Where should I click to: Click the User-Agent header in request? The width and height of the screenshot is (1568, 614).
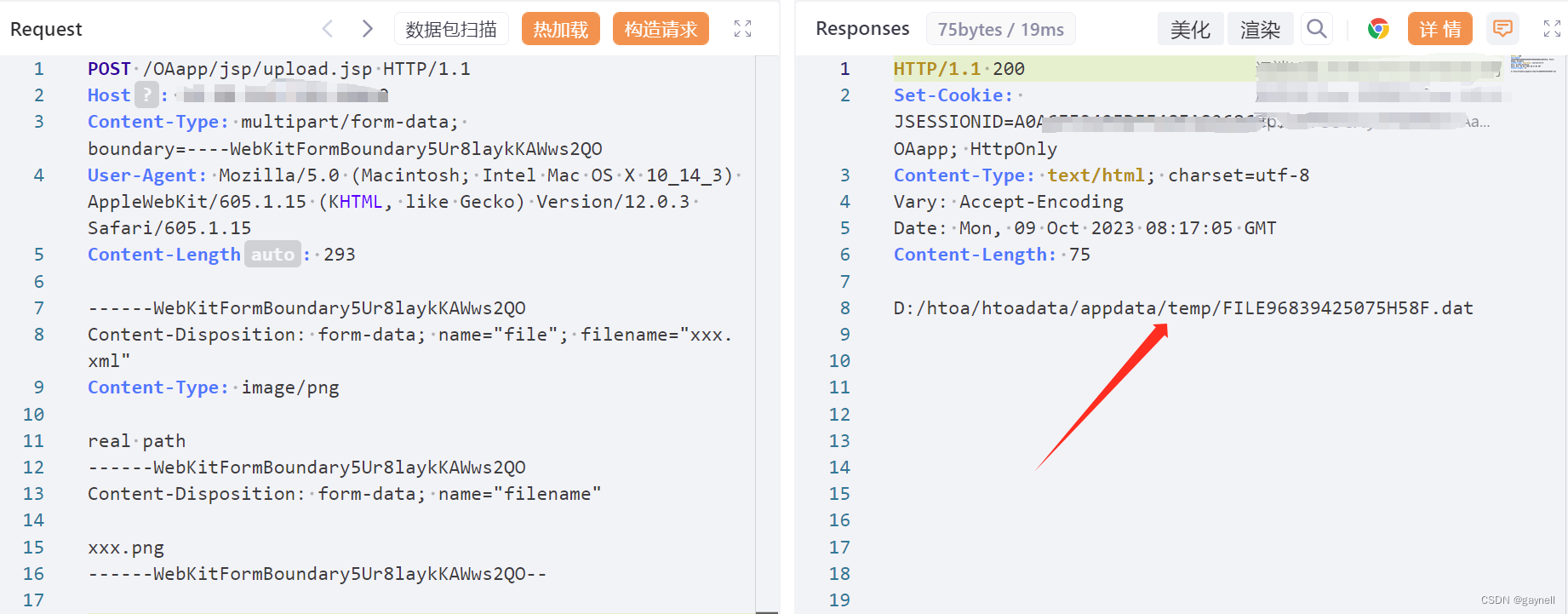tap(147, 175)
